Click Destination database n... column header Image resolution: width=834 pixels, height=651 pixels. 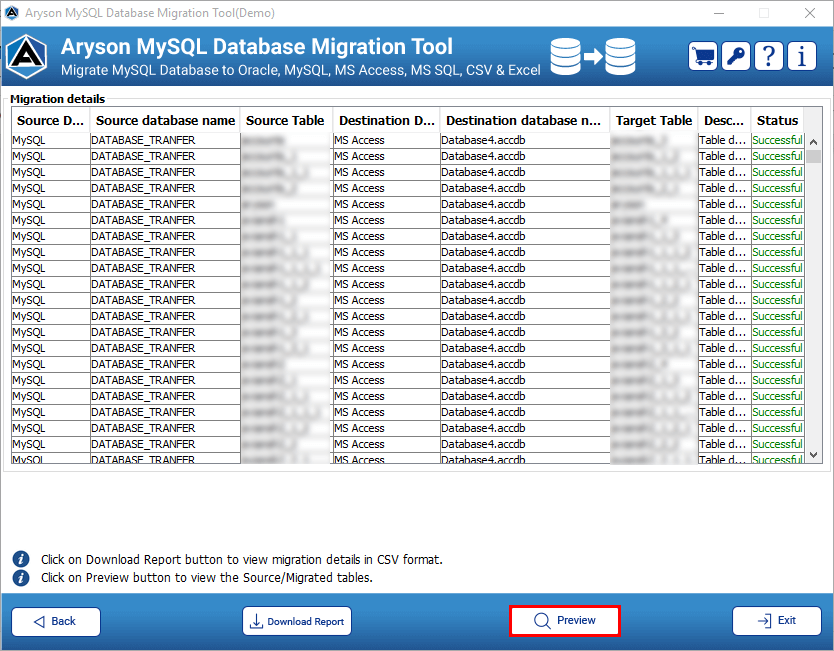[524, 121]
